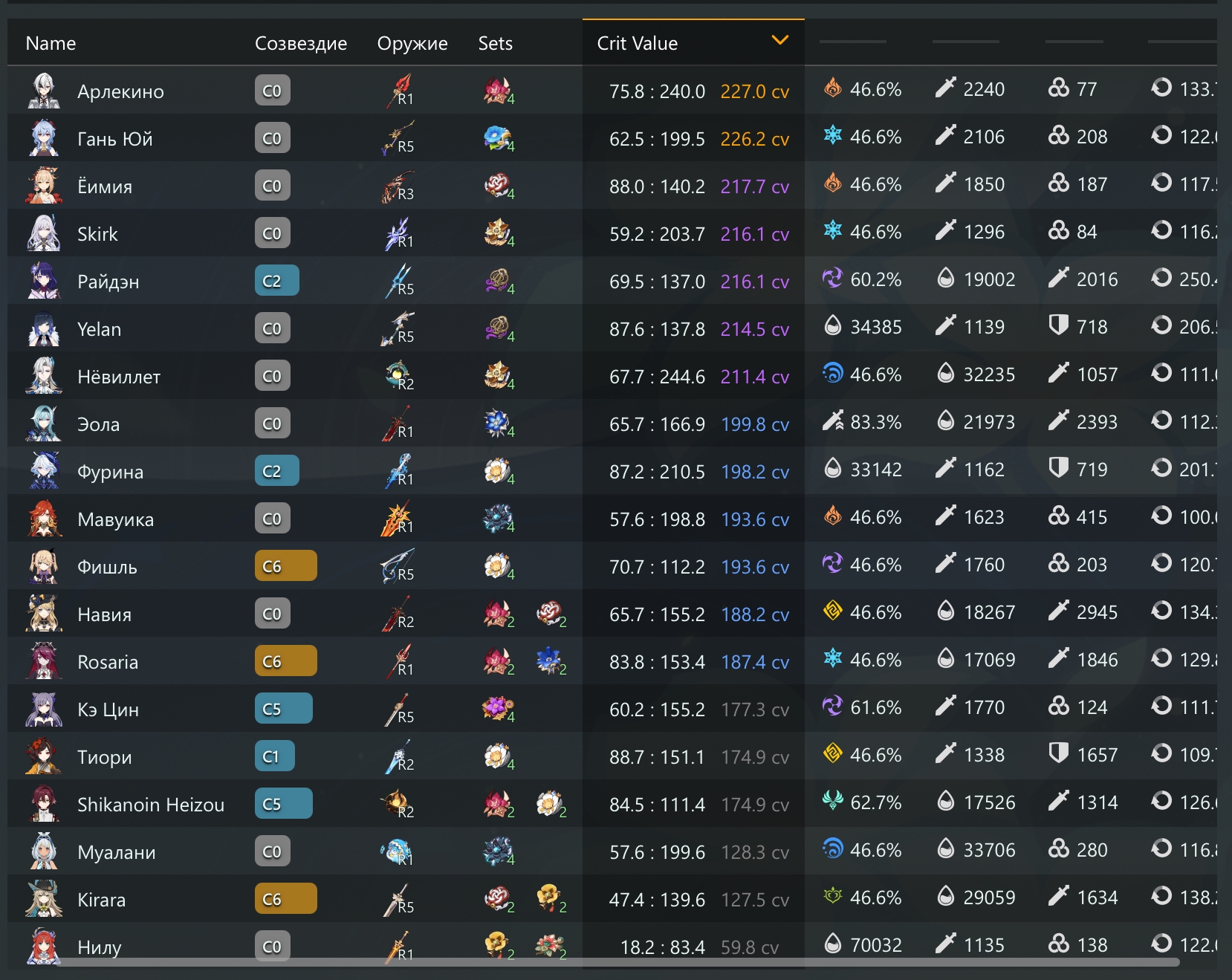The width and height of the screenshot is (1232, 980).
Task: Click Навия's 65.7 : 155.2 crit ratio
Action: (657, 614)
